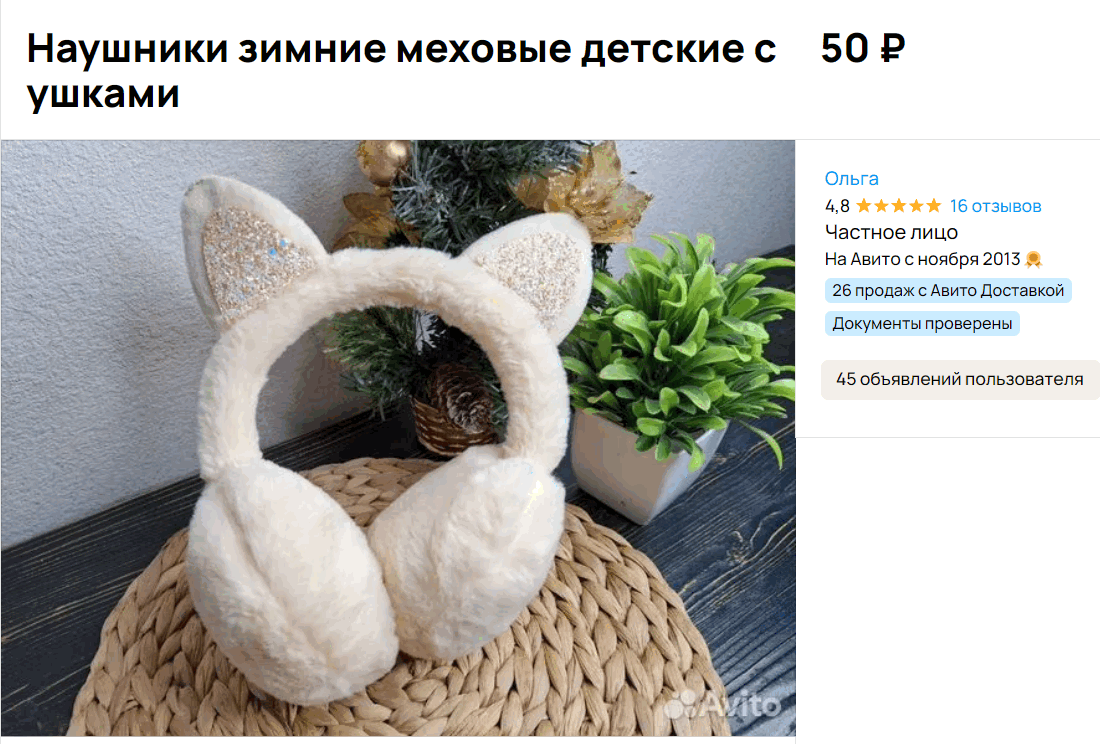Select the 26 продаж с Авито Доставкой badge
Image resolution: width=1100 pixels, height=744 pixels.
948,290
